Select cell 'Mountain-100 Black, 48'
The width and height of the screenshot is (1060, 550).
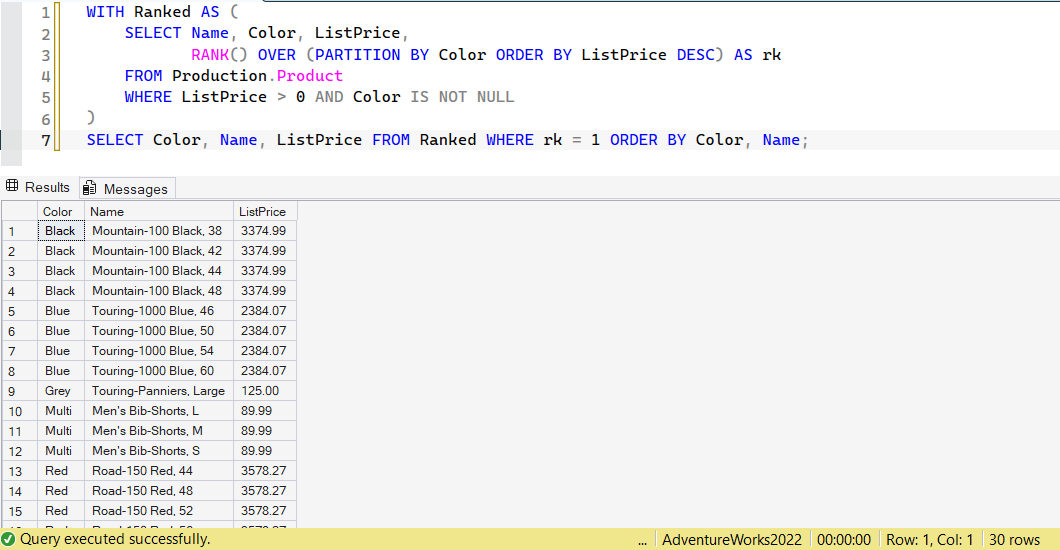[x=159, y=291]
